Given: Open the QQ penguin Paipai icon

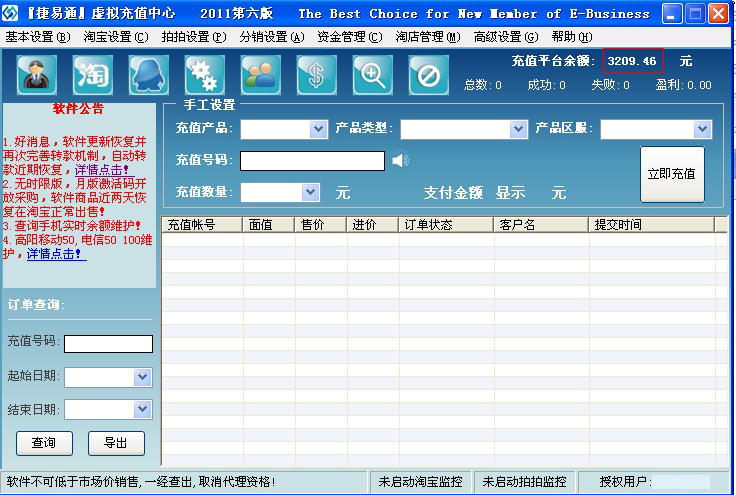Looking at the screenshot, I should click(x=149, y=75).
